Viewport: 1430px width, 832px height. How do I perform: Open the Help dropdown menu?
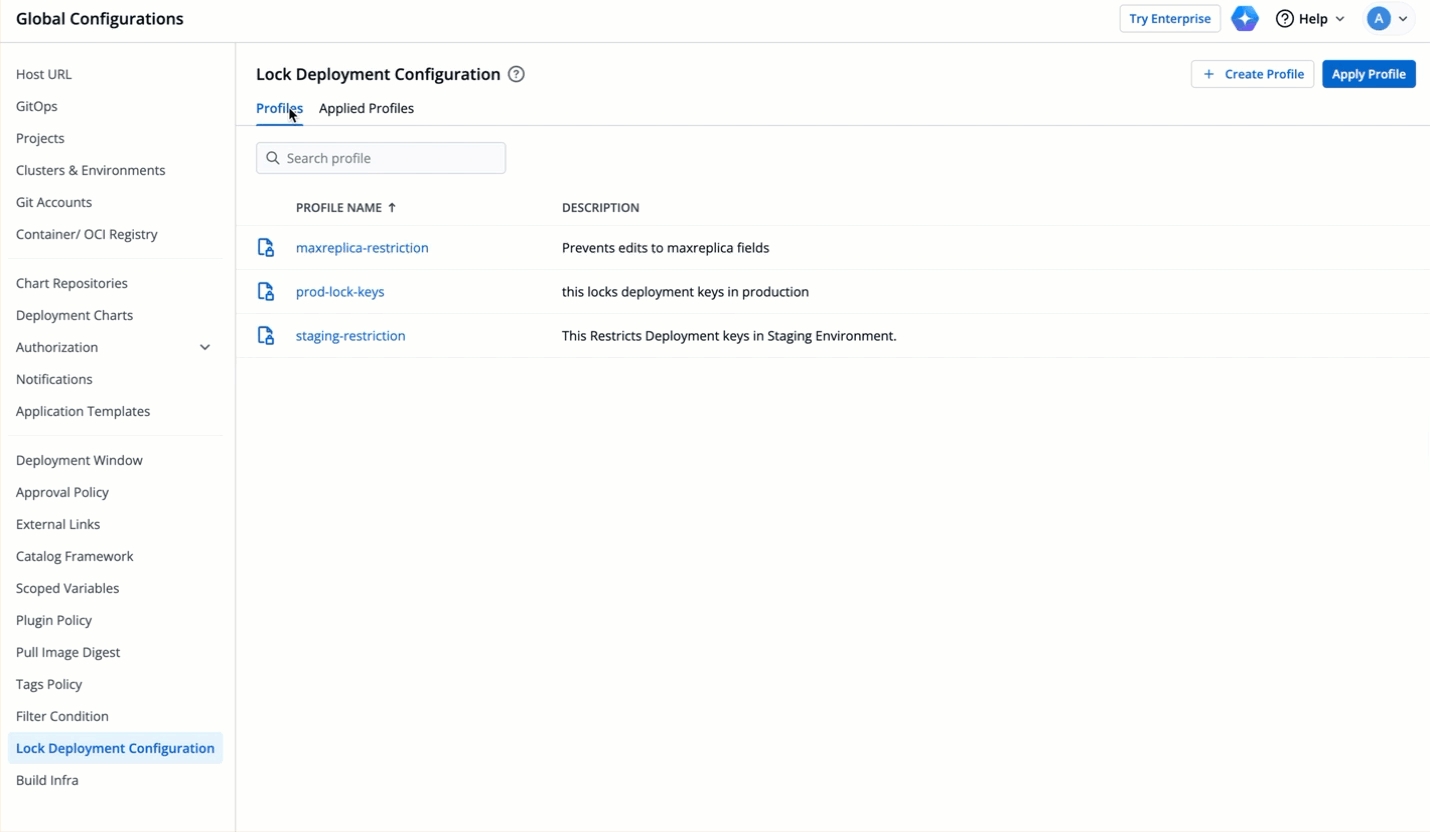[1310, 19]
